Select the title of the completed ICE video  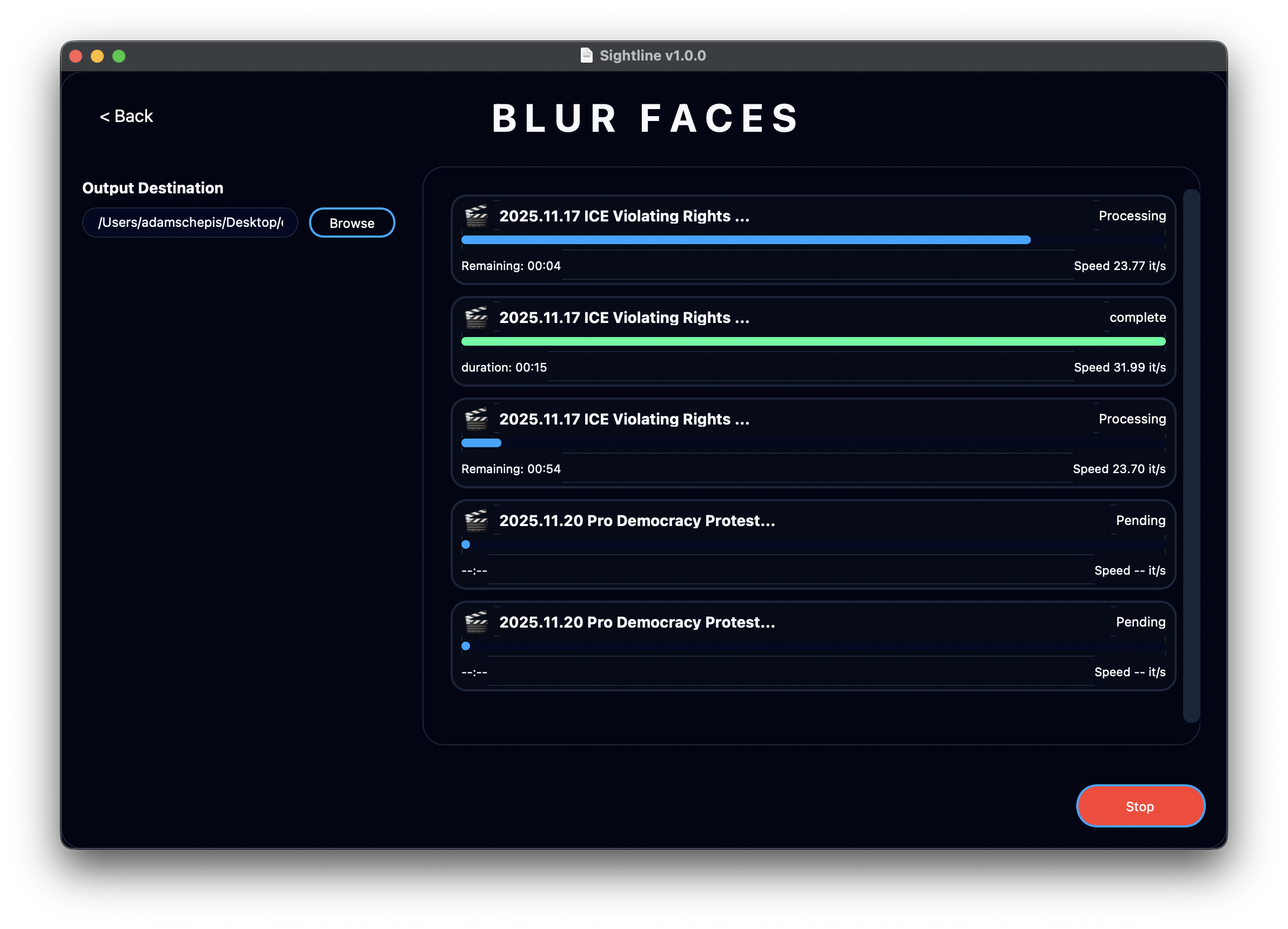(623, 318)
